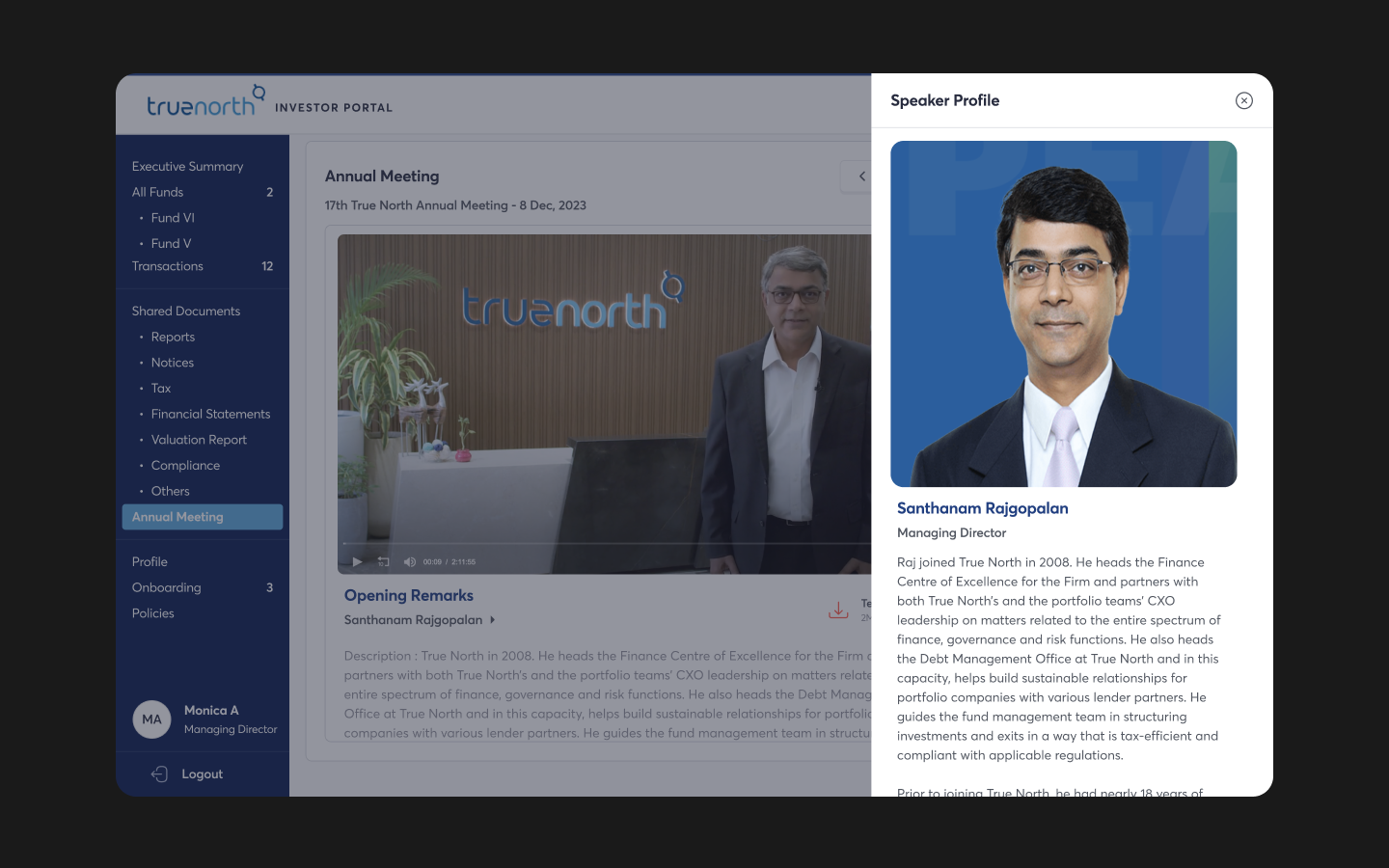The image size is (1389, 868).
Task: Click Santhanam Rajgopalan name under Opening Remarks
Action: click(413, 620)
